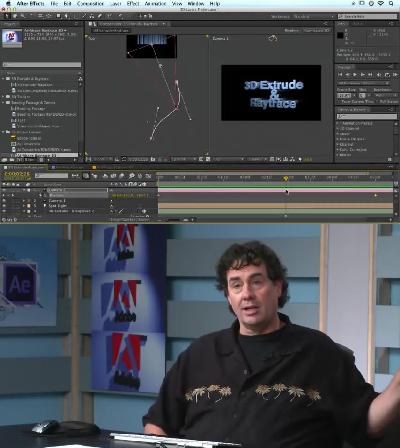Screen dimensions: 400x448
Task: Open the After Effects application menu
Action: pos(30,4)
